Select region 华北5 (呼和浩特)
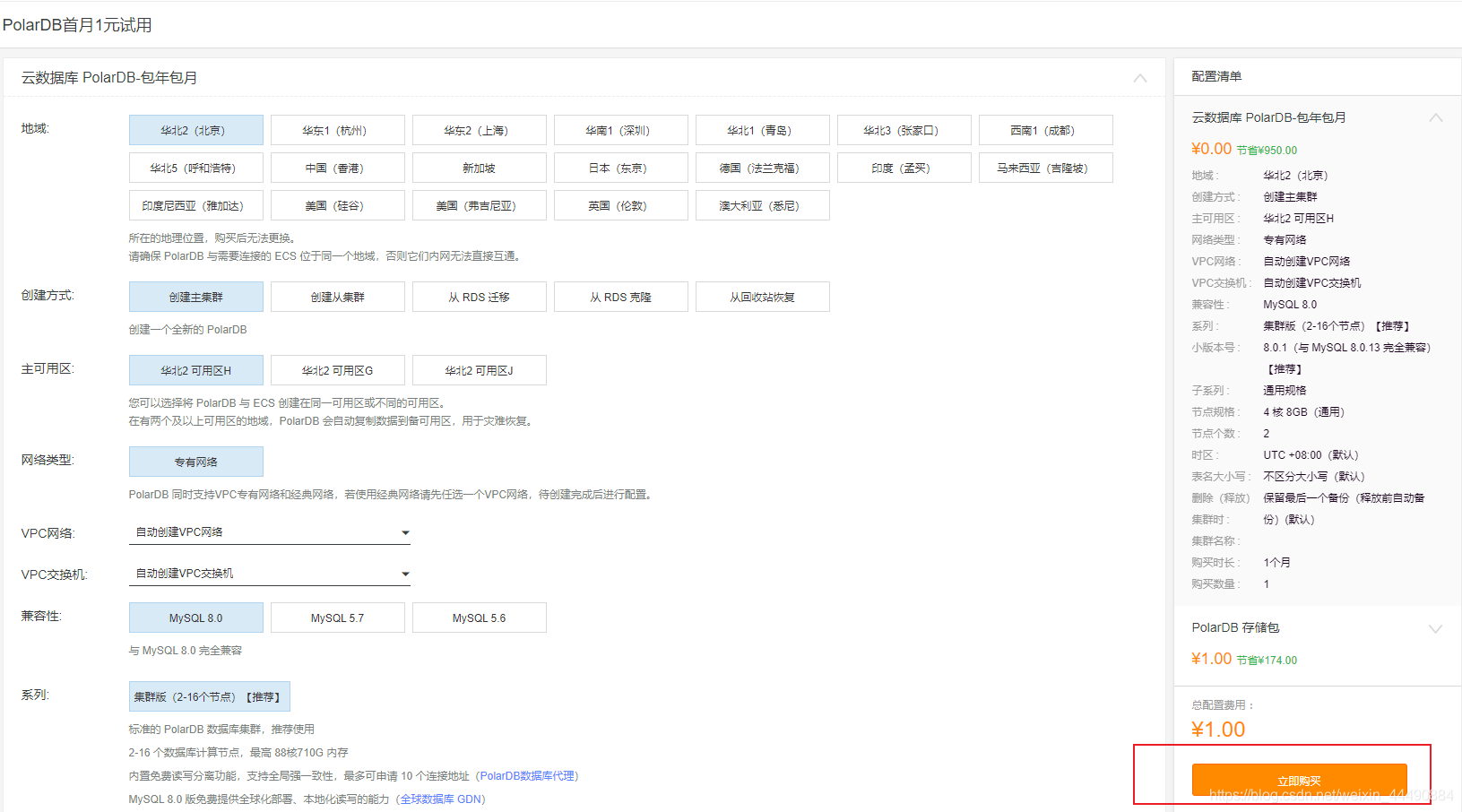 [x=195, y=168]
